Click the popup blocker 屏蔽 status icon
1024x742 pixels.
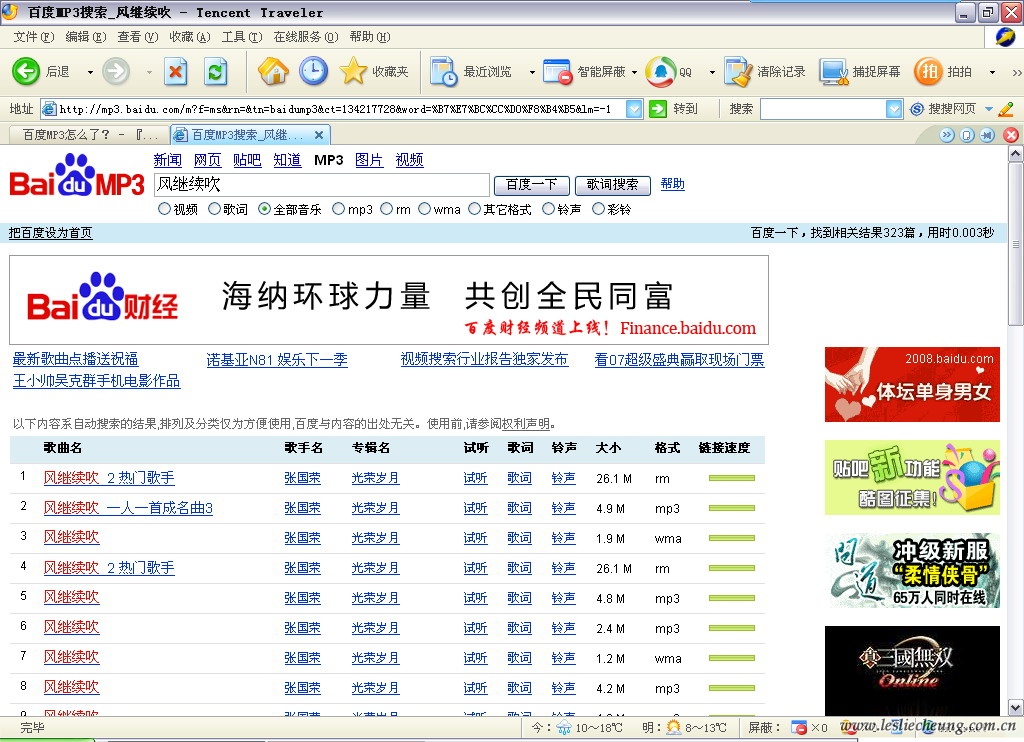click(798, 728)
